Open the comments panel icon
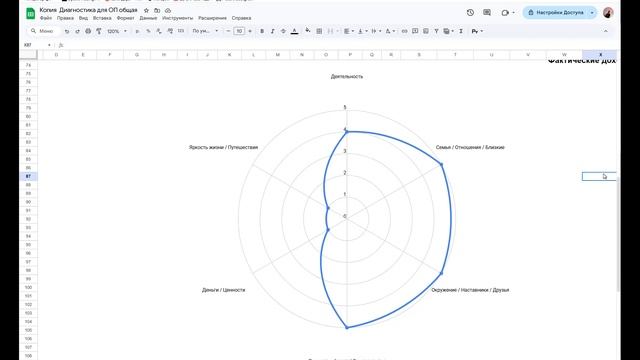This screenshot has height=360, width=640. [x=487, y=13]
